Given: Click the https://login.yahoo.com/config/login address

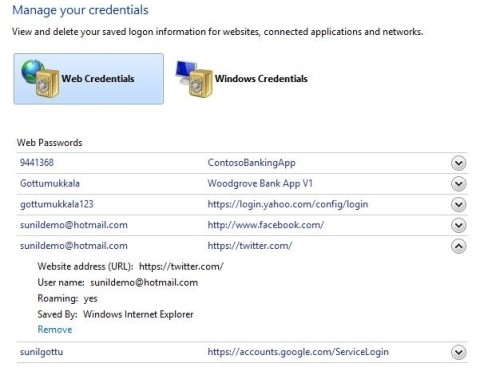Looking at the screenshot, I should click(x=288, y=204).
